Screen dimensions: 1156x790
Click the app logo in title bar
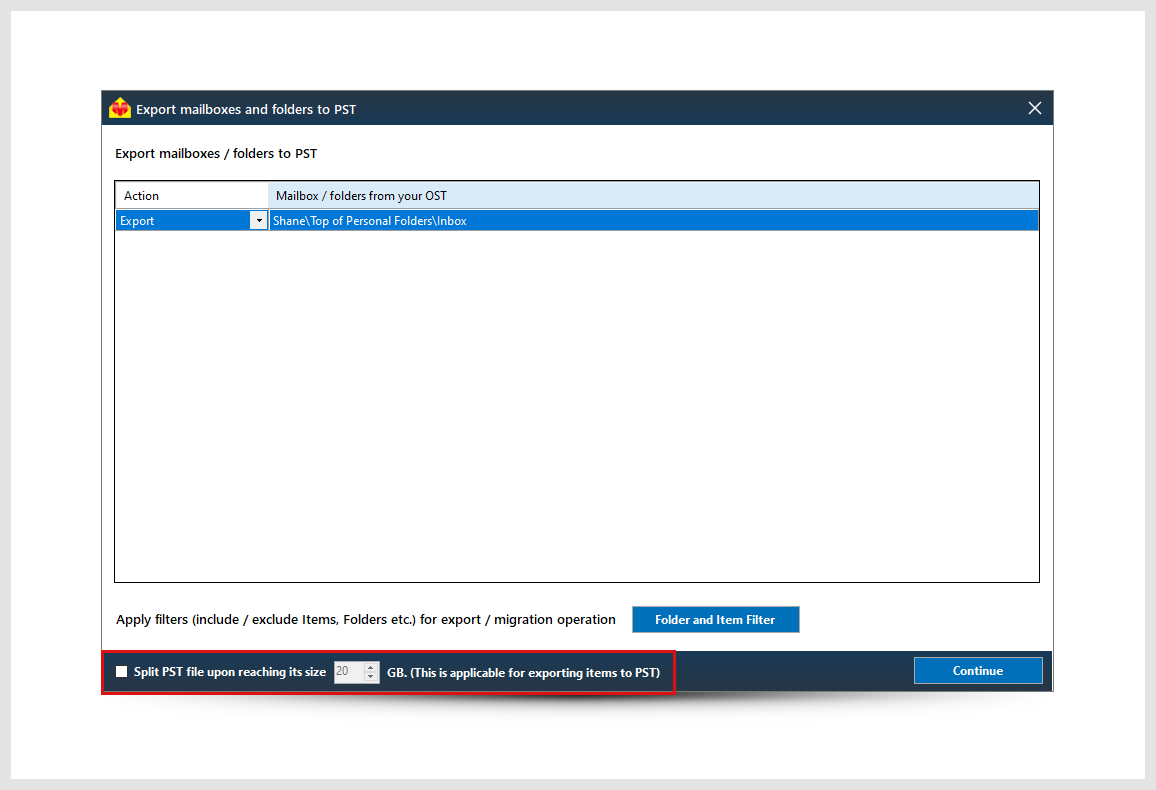click(x=120, y=108)
